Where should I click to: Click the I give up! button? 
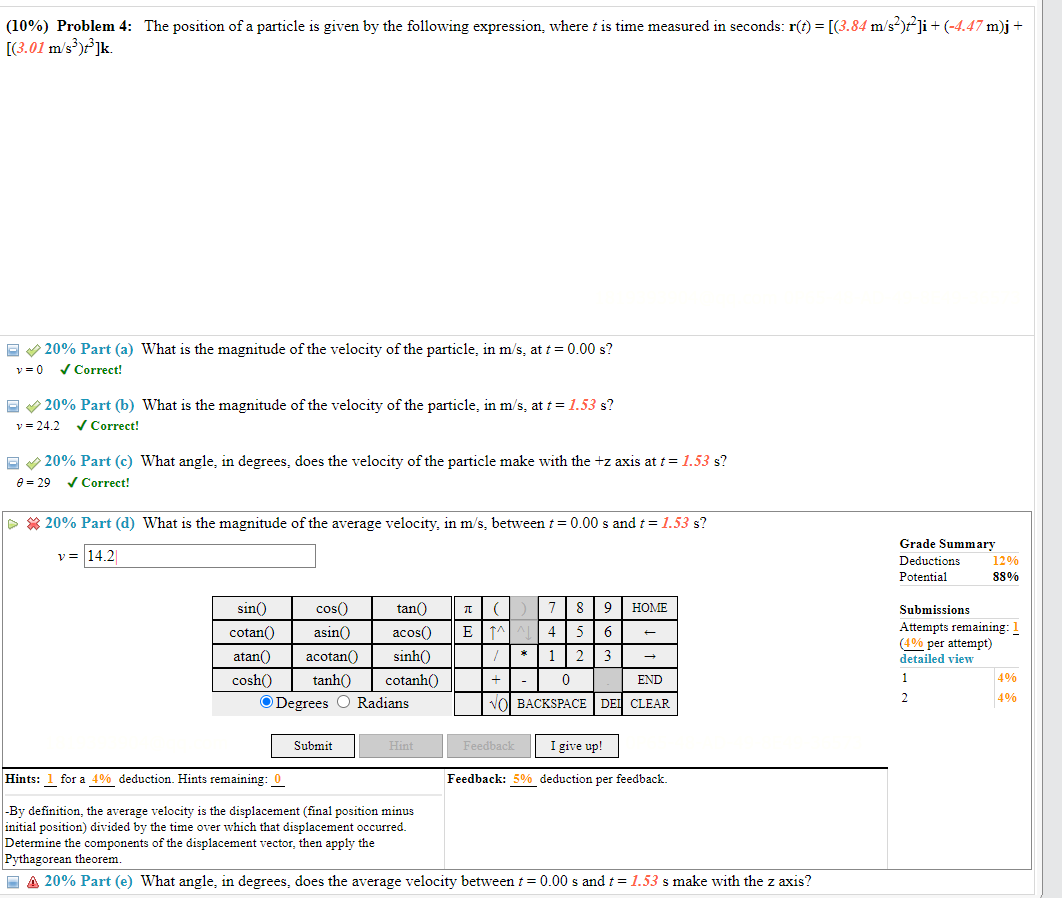coord(576,745)
